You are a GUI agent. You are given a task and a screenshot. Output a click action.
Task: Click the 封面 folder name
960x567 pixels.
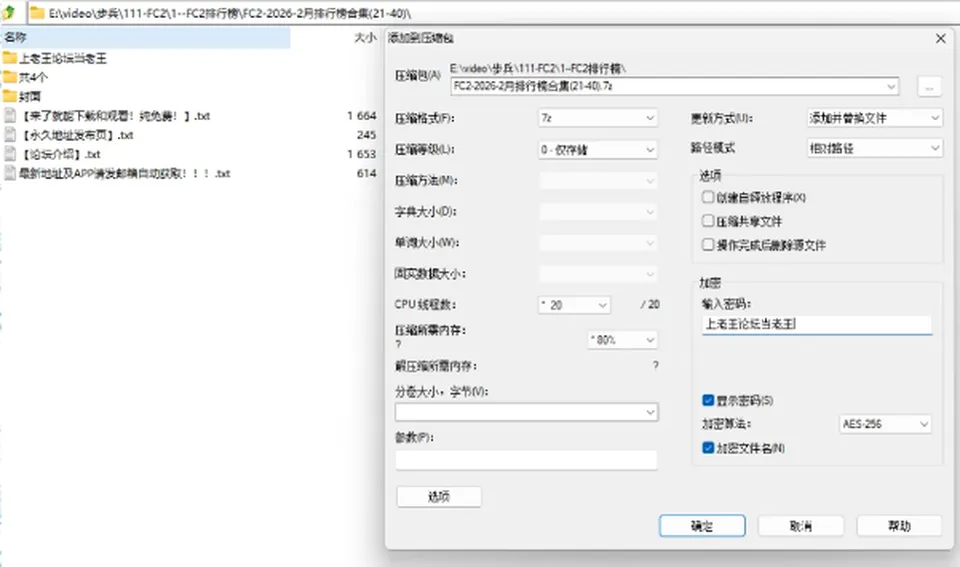pyautogui.click(x=30, y=96)
